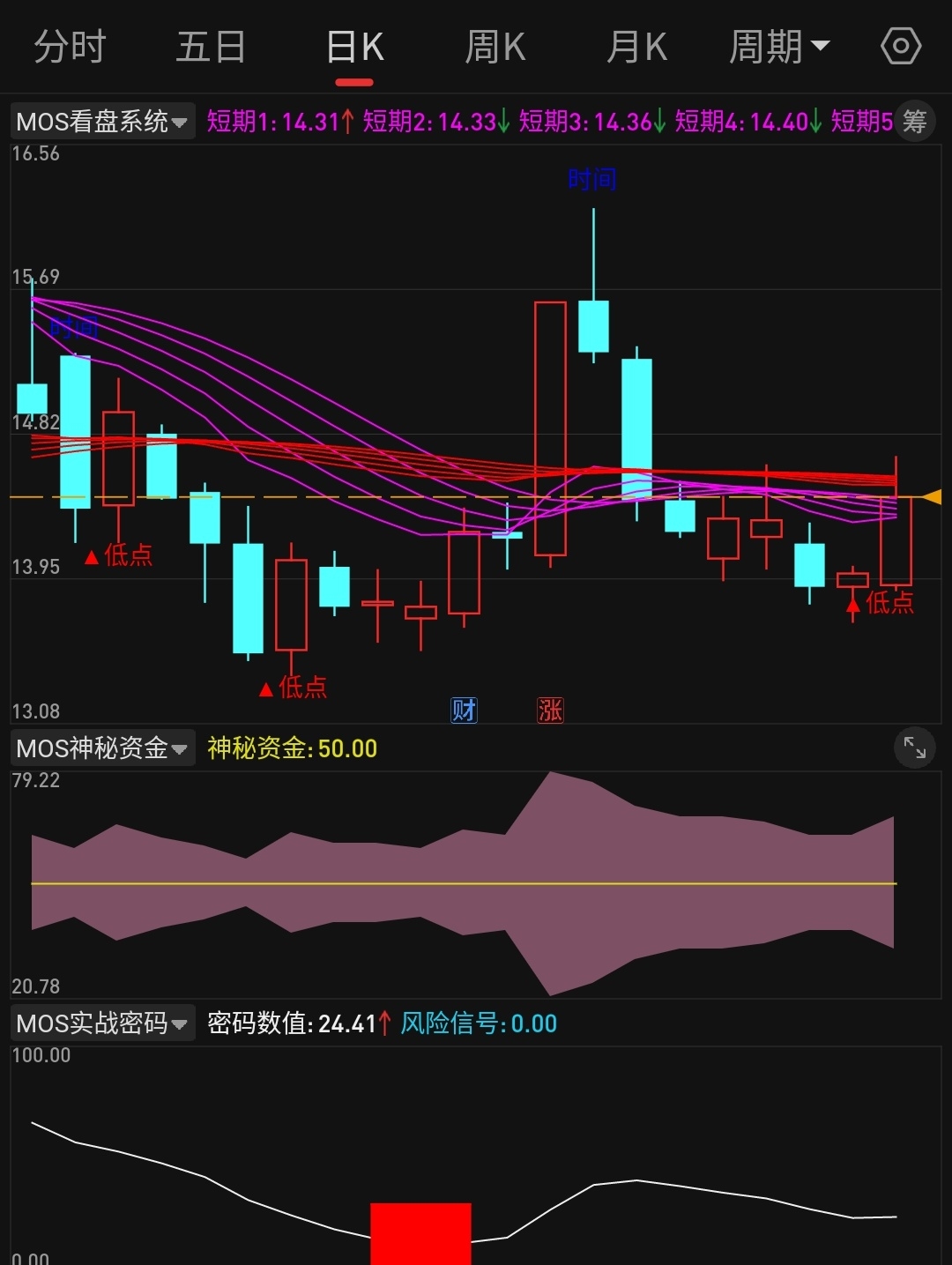Expand the MOS神秘资金 panel to fullscreen
This screenshot has height=1265, width=952.
[915, 748]
